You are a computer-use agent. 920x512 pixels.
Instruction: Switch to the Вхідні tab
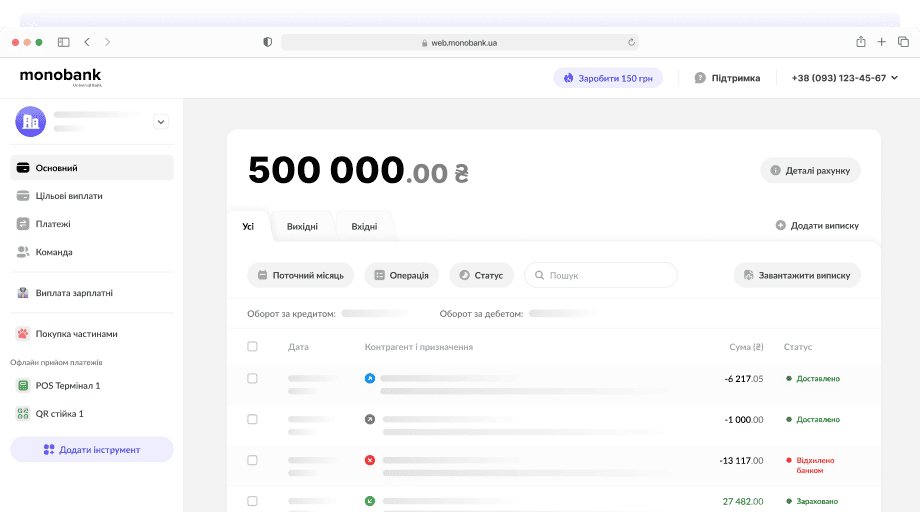(364, 227)
